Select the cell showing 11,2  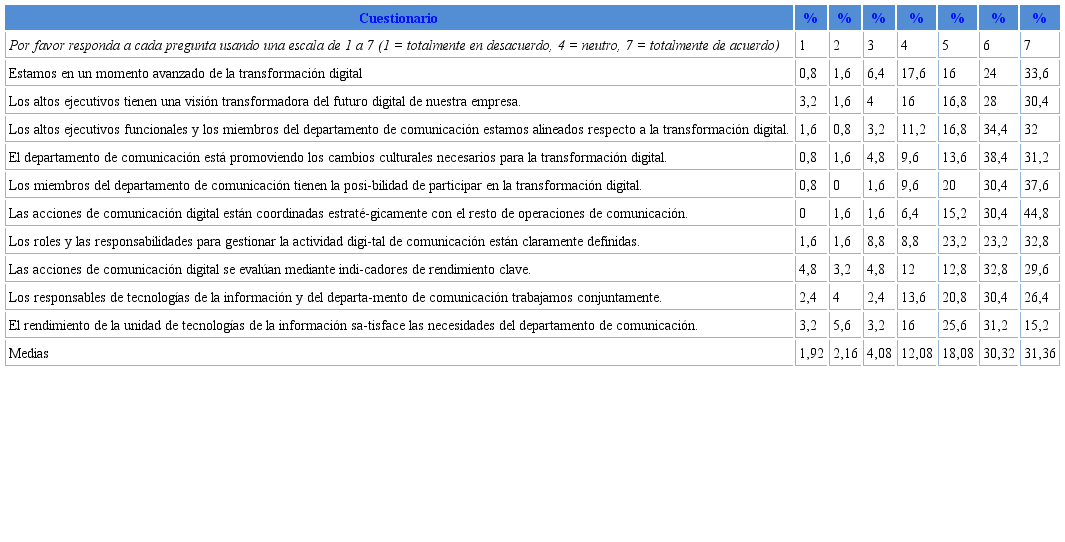coord(914,129)
